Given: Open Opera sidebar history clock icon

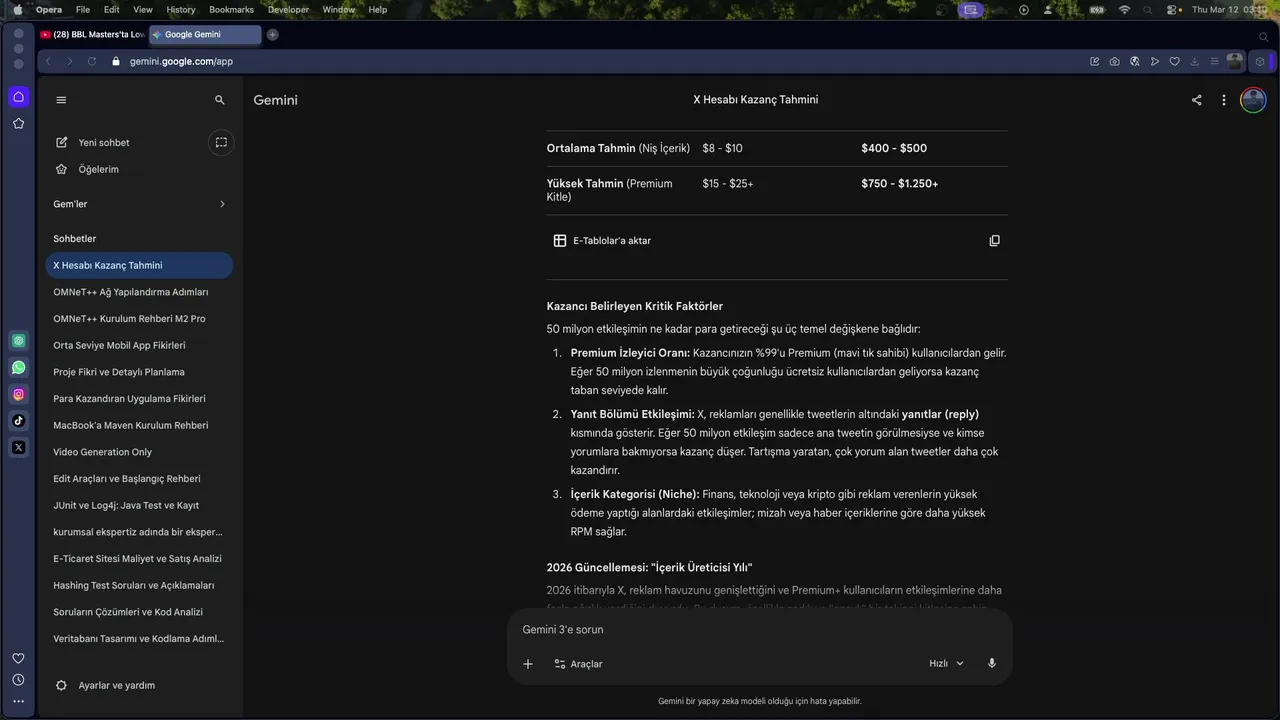Looking at the screenshot, I should click(18, 680).
